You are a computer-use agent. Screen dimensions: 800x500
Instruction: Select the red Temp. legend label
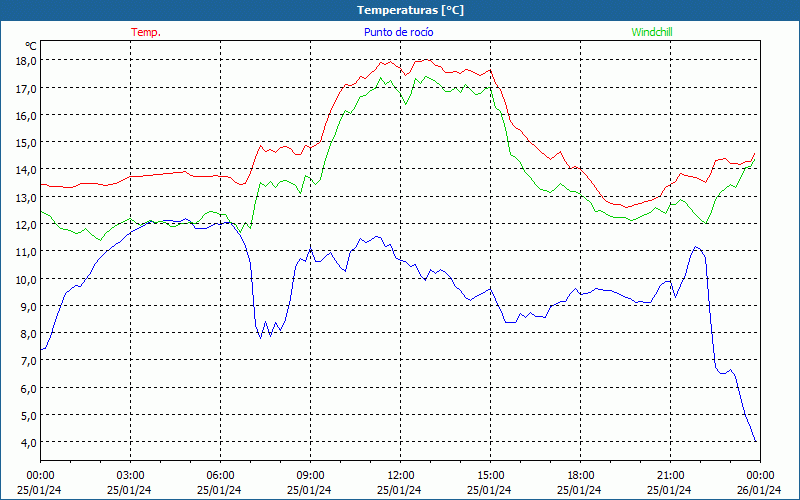[x=146, y=32]
